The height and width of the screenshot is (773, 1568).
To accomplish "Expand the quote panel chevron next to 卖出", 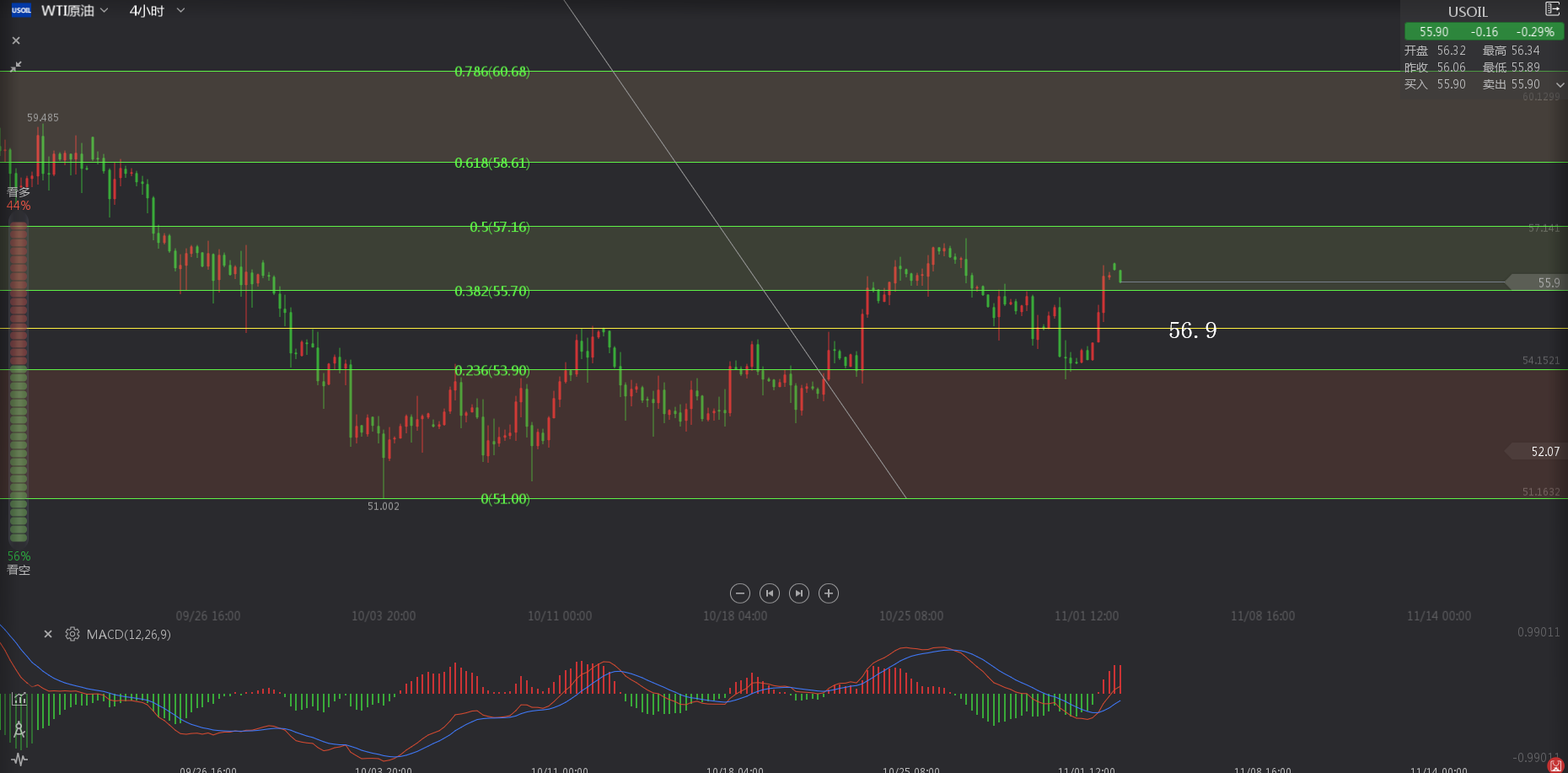I will point(1560,85).
